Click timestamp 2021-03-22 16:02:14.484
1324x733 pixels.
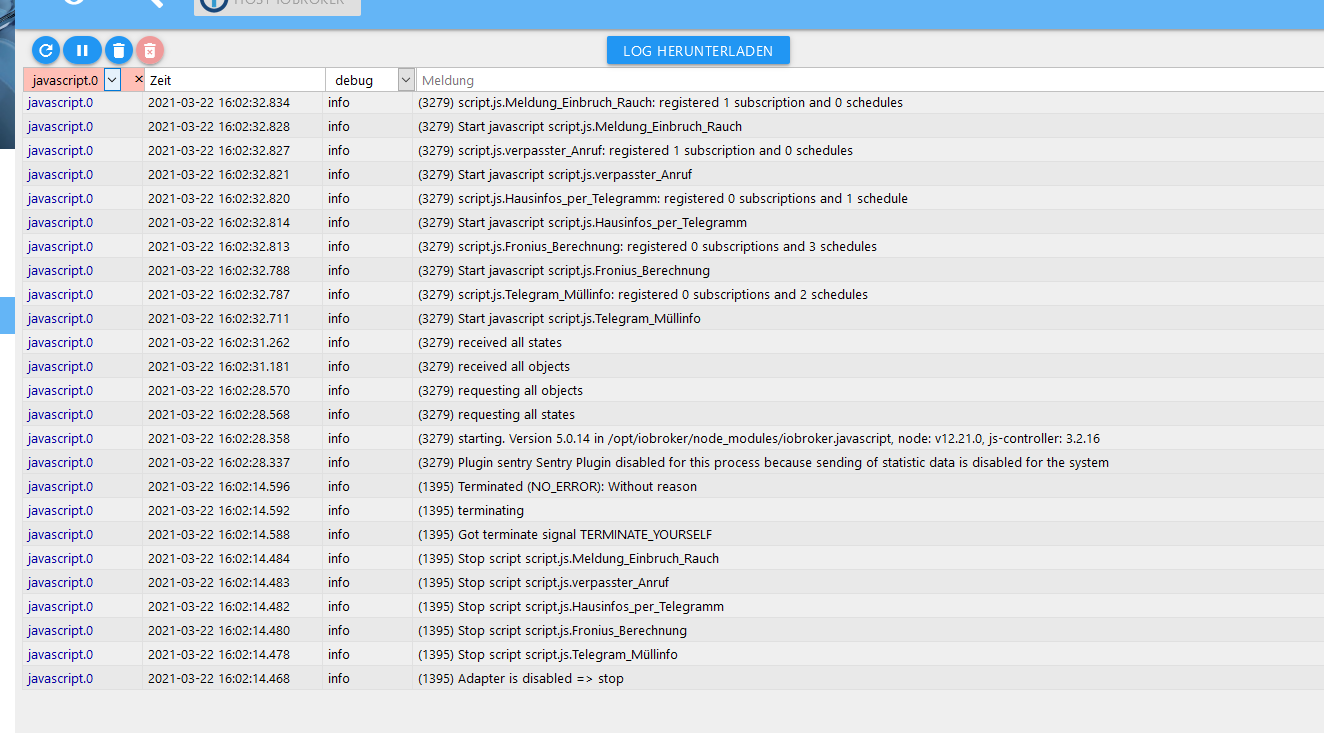tap(219, 559)
